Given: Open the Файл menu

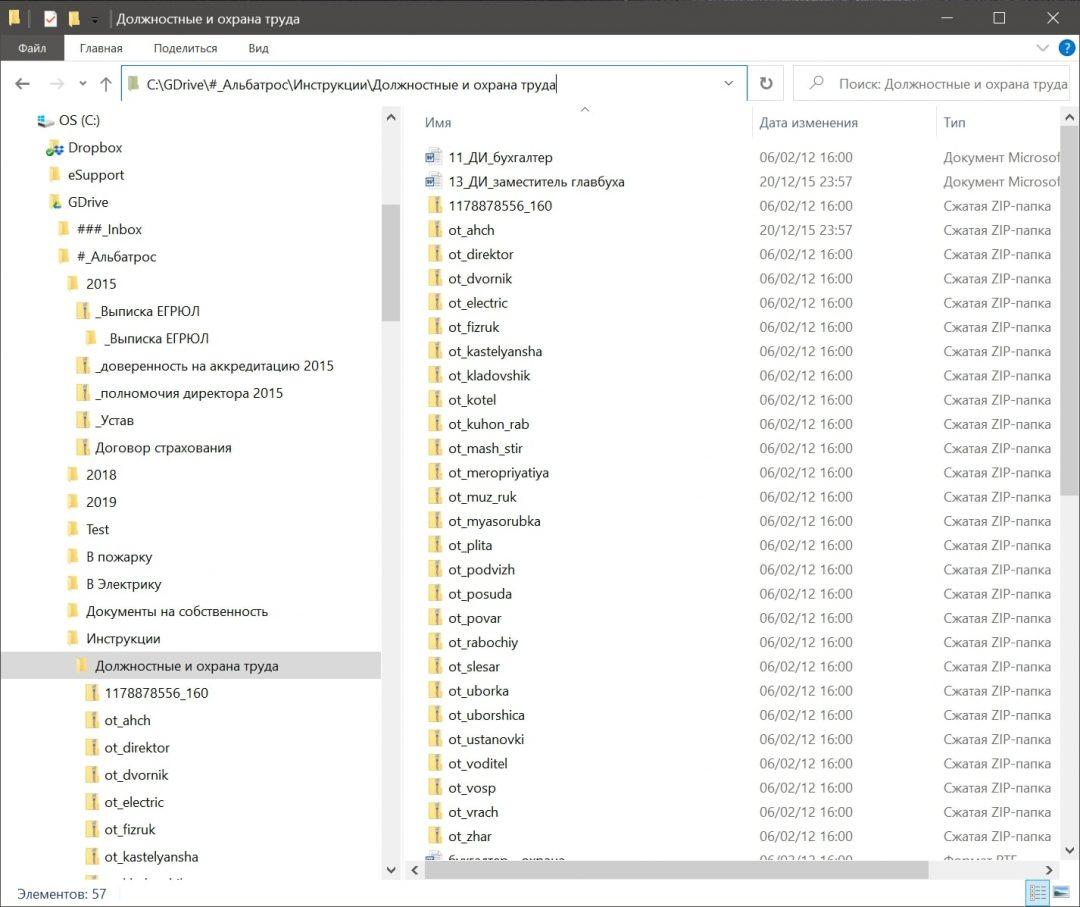Looking at the screenshot, I should click(32, 48).
